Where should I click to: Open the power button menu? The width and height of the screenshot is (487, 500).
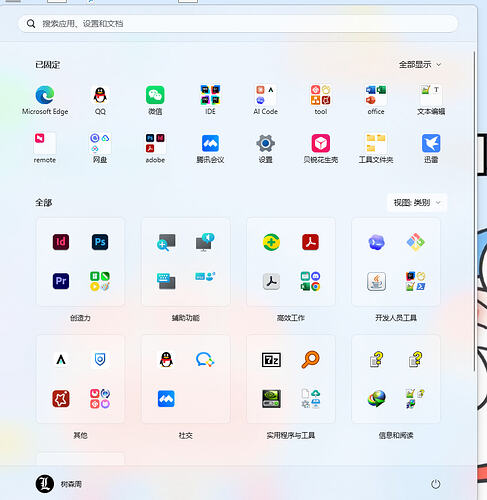click(435, 484)
